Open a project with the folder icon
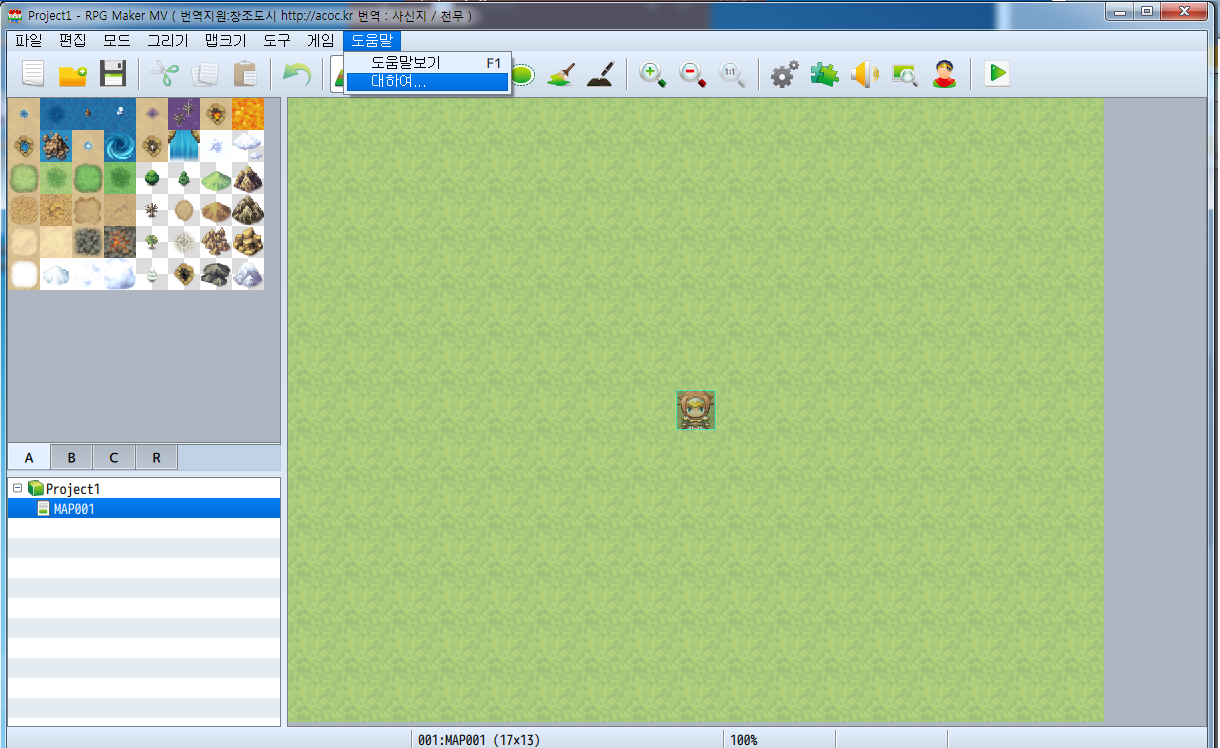The image size is (1220, 748). 72,74
